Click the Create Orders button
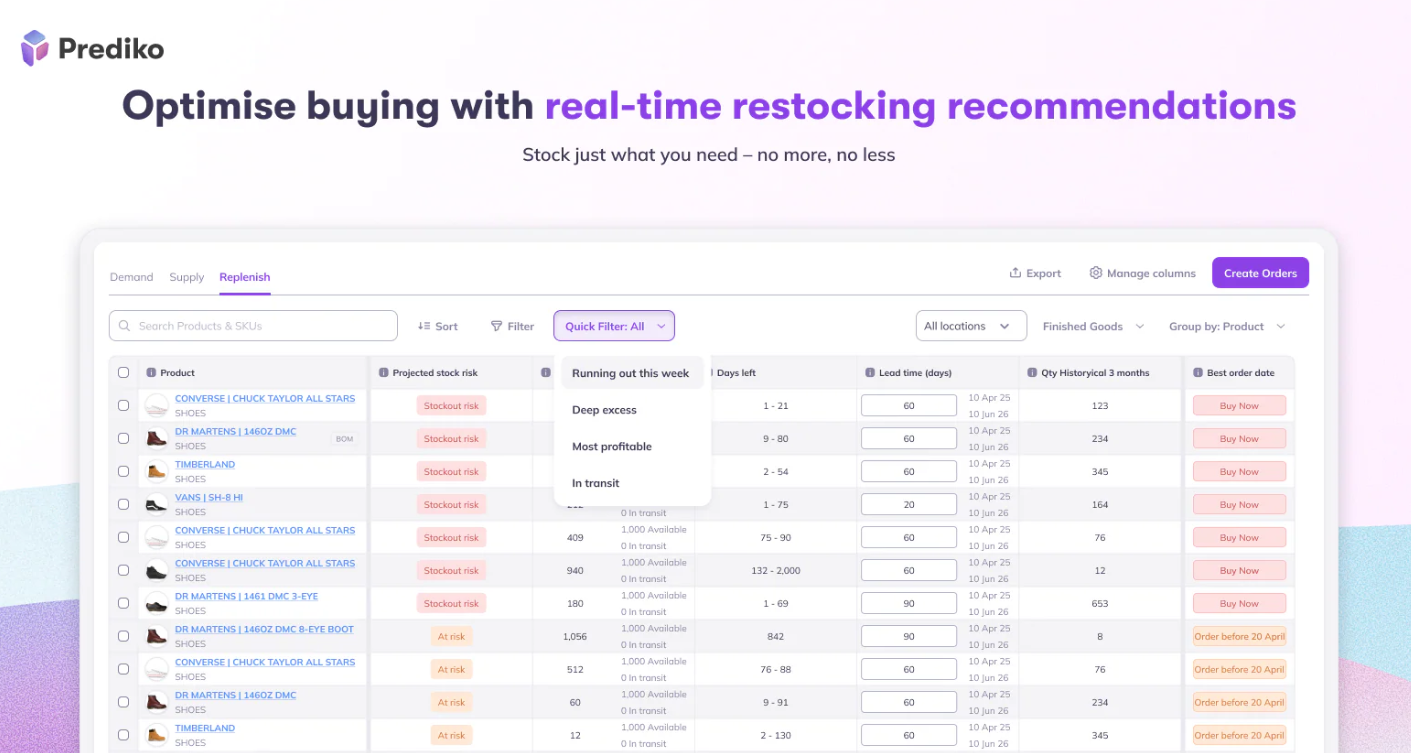 [1260, 273]
